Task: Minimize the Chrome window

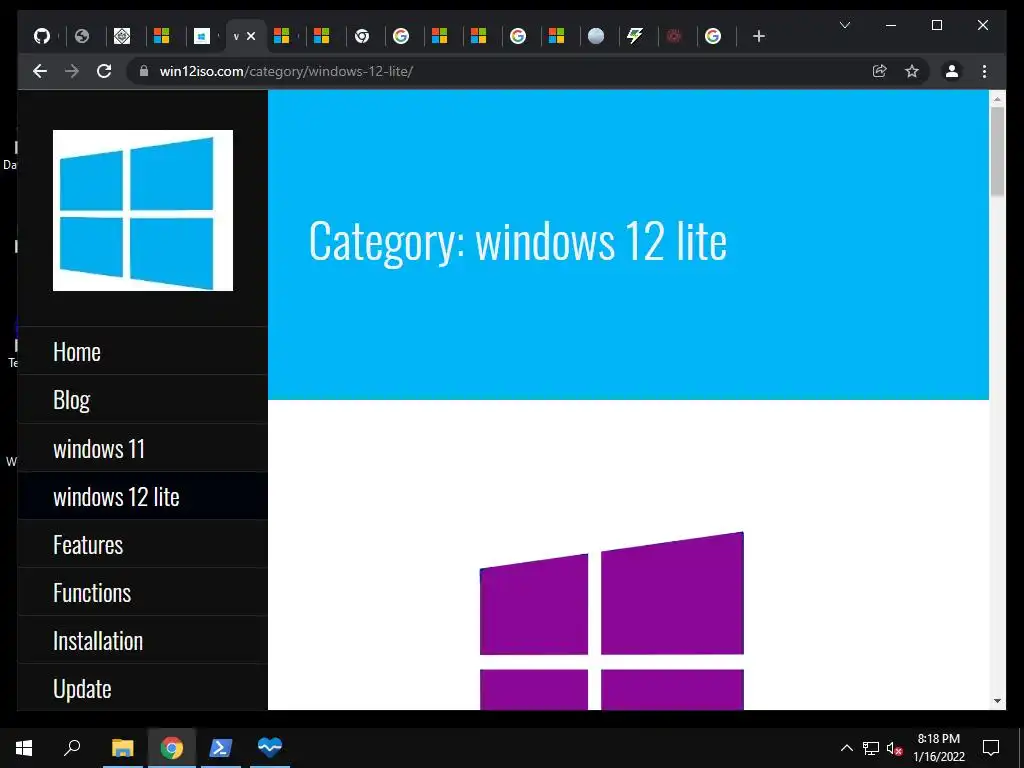Action: [891, 25]
